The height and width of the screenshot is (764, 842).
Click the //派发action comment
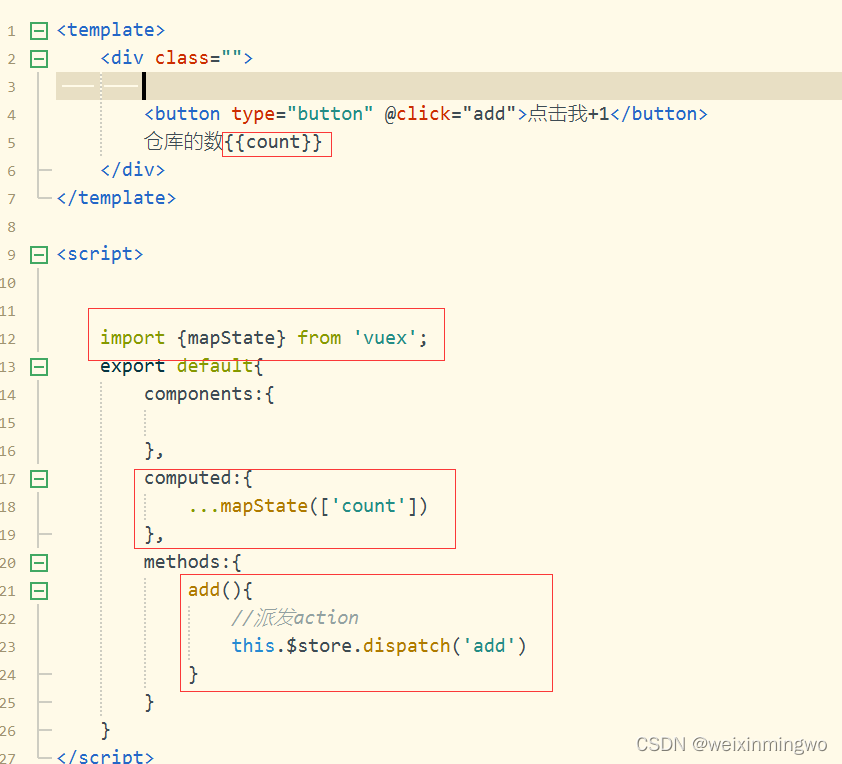click(x=295, y=618)
